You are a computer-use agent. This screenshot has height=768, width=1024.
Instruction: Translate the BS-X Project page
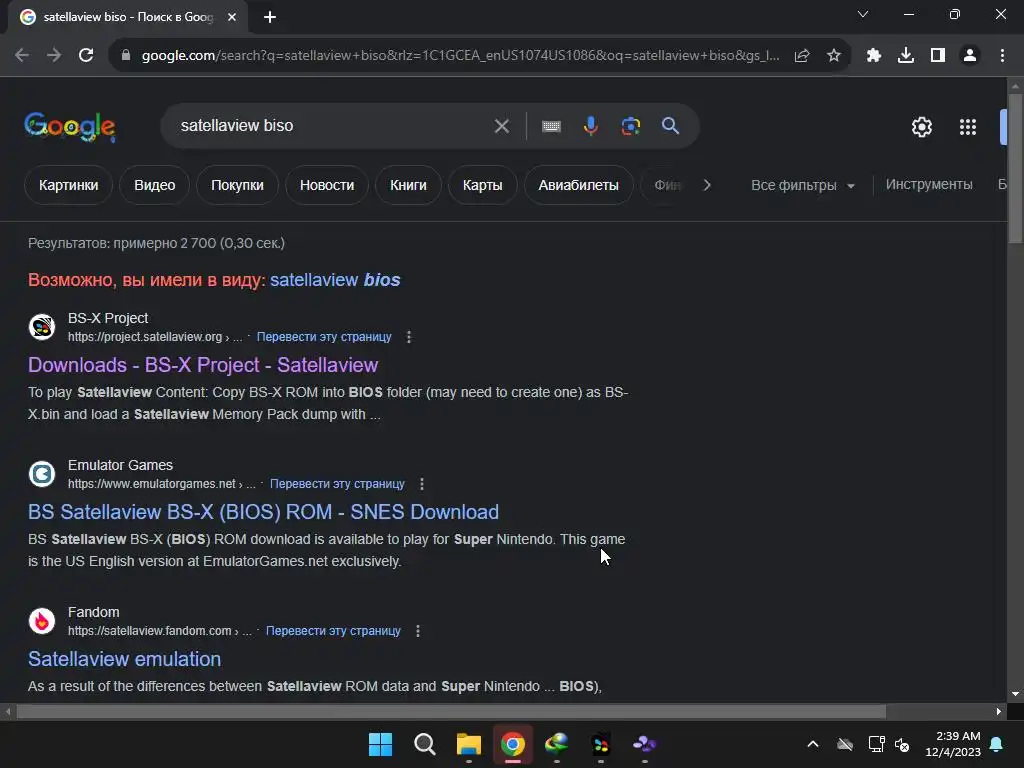324,337
